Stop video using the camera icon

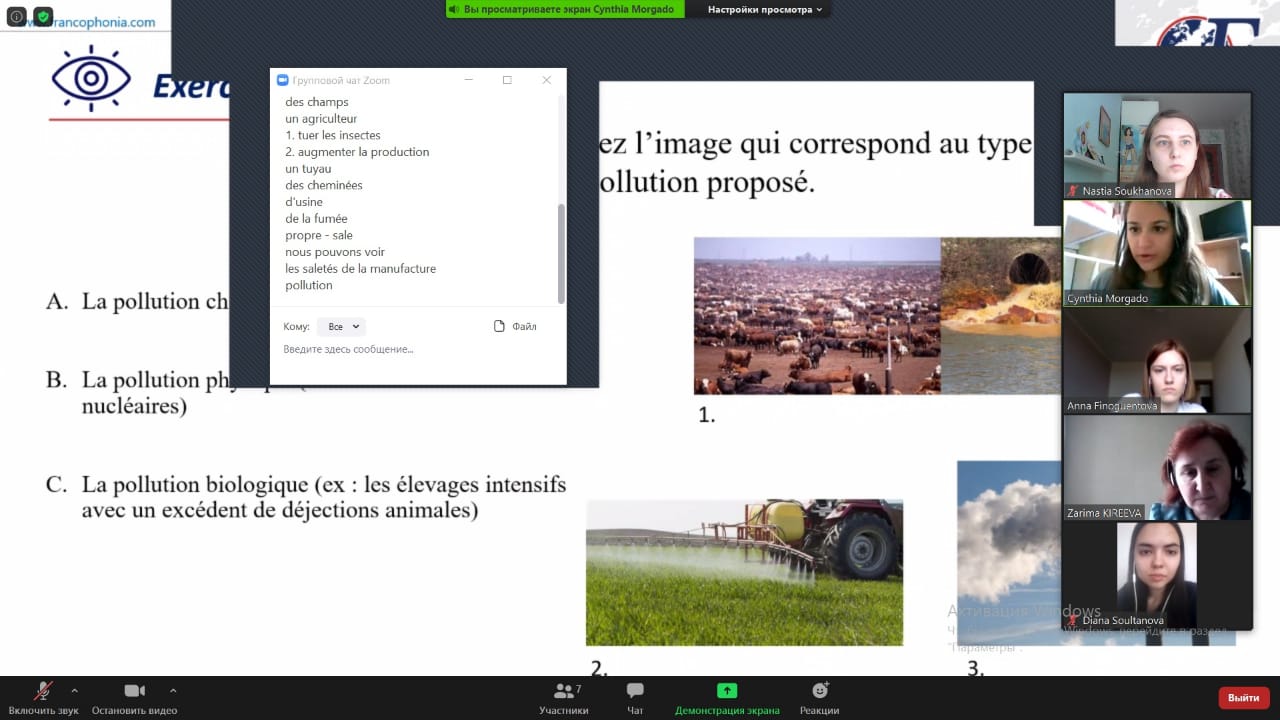click(x=134, y=692)
